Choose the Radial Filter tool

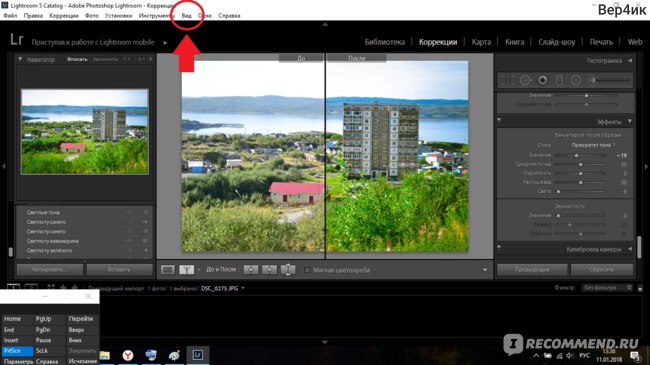pos(576,80)
